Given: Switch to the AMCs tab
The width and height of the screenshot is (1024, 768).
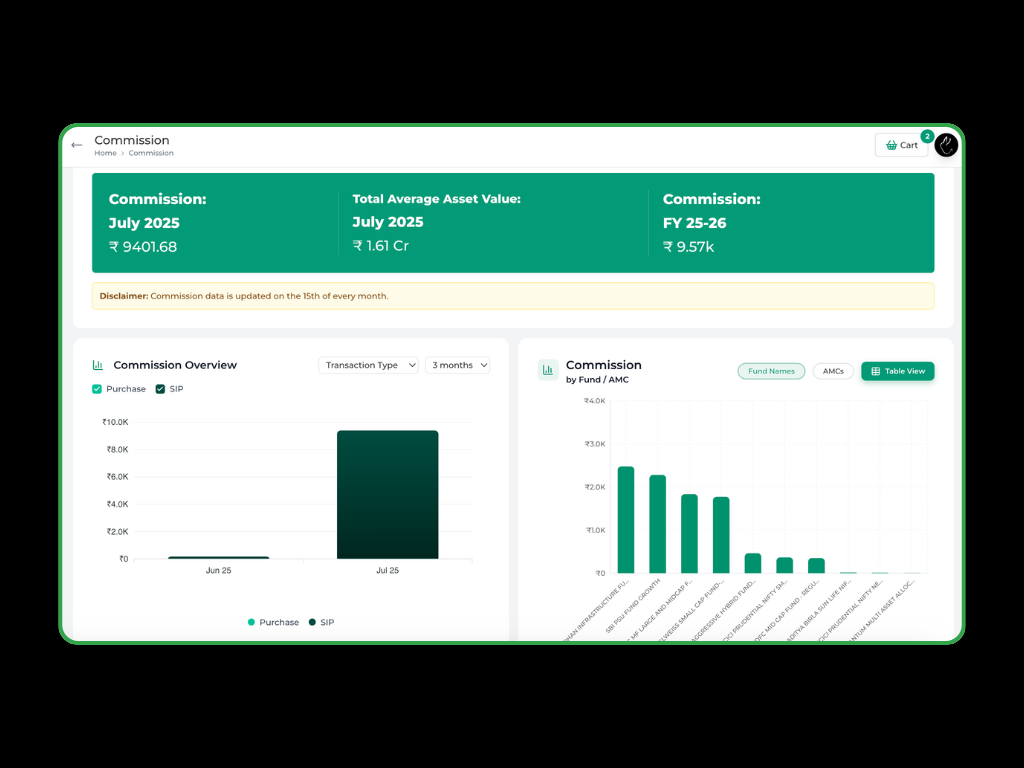Looking at the screenshot, I should pyautogui.click(x=833, y=371).
